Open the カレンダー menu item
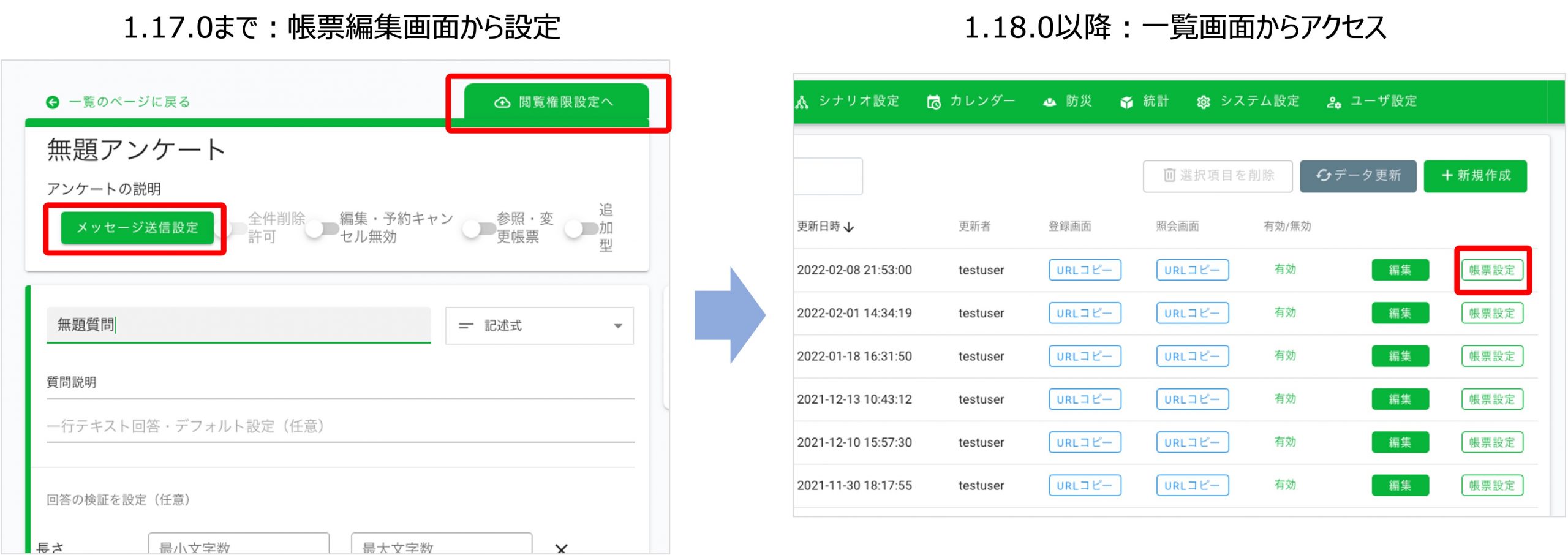 pos(981,101)
